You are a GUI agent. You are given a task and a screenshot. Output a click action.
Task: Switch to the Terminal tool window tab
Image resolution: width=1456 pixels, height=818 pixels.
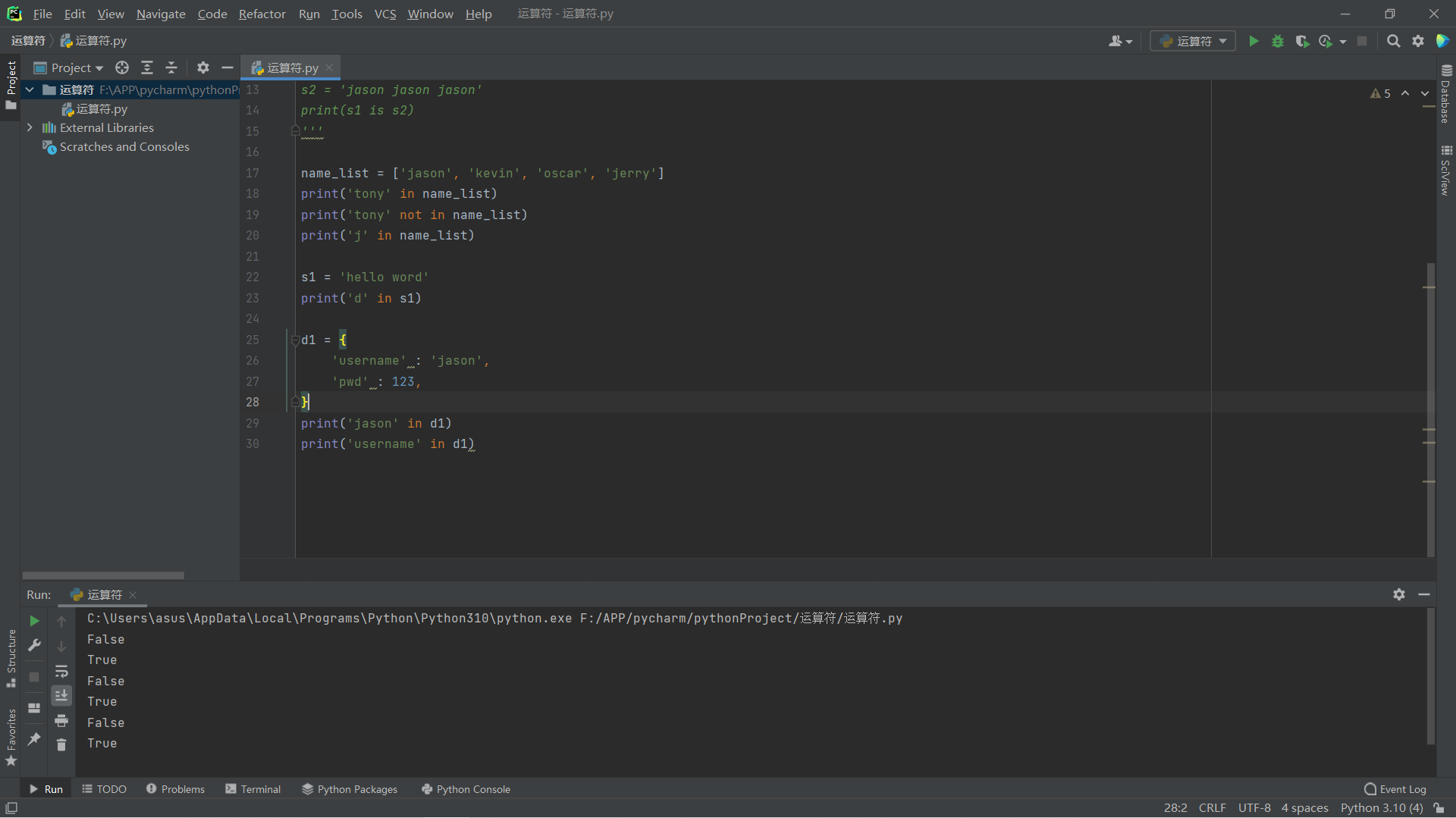253,789
